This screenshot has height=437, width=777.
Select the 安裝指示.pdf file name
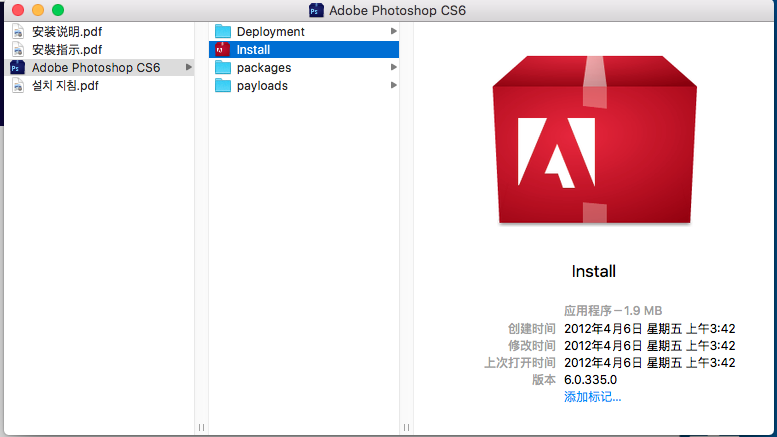pyautogui.click(x=67, y=50)
